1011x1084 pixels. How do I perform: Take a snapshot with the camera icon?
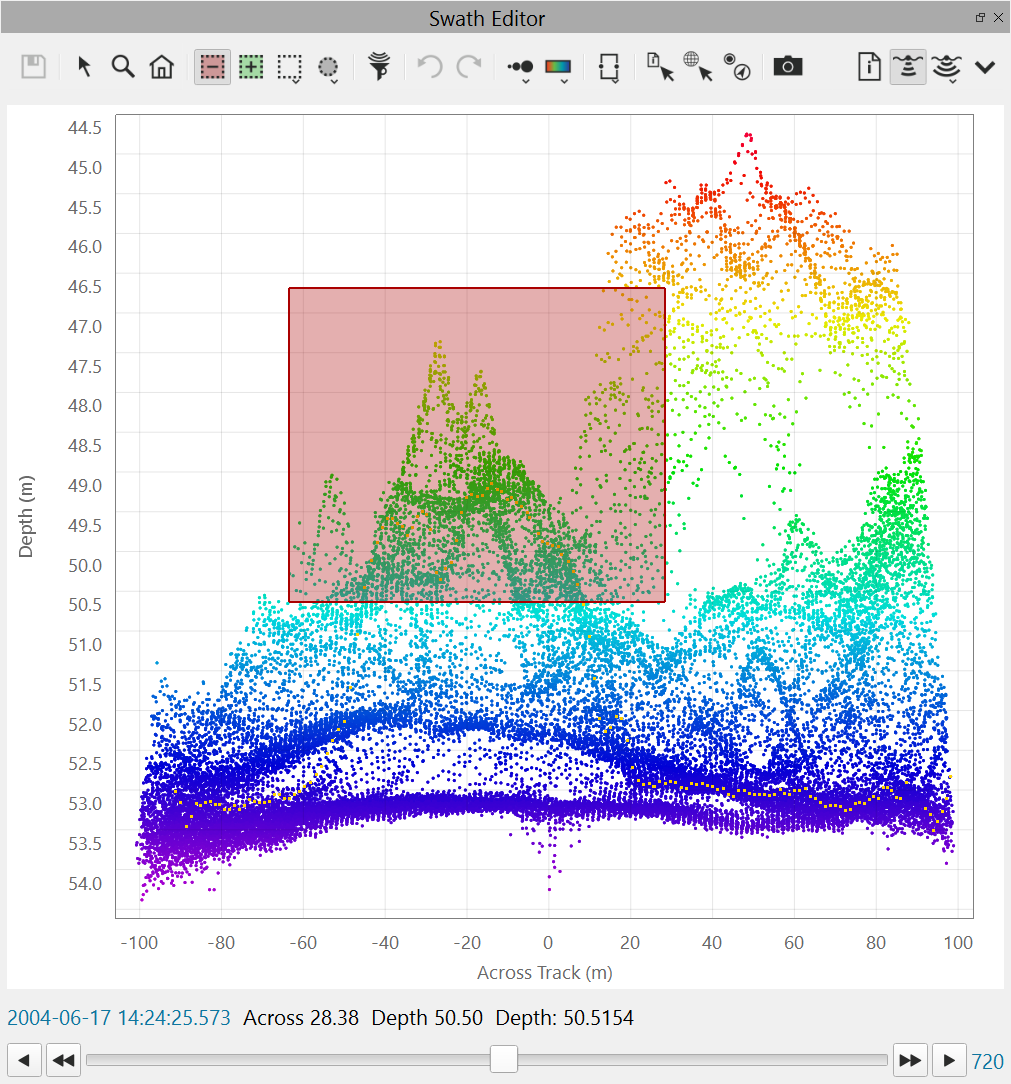coord(788,67)
